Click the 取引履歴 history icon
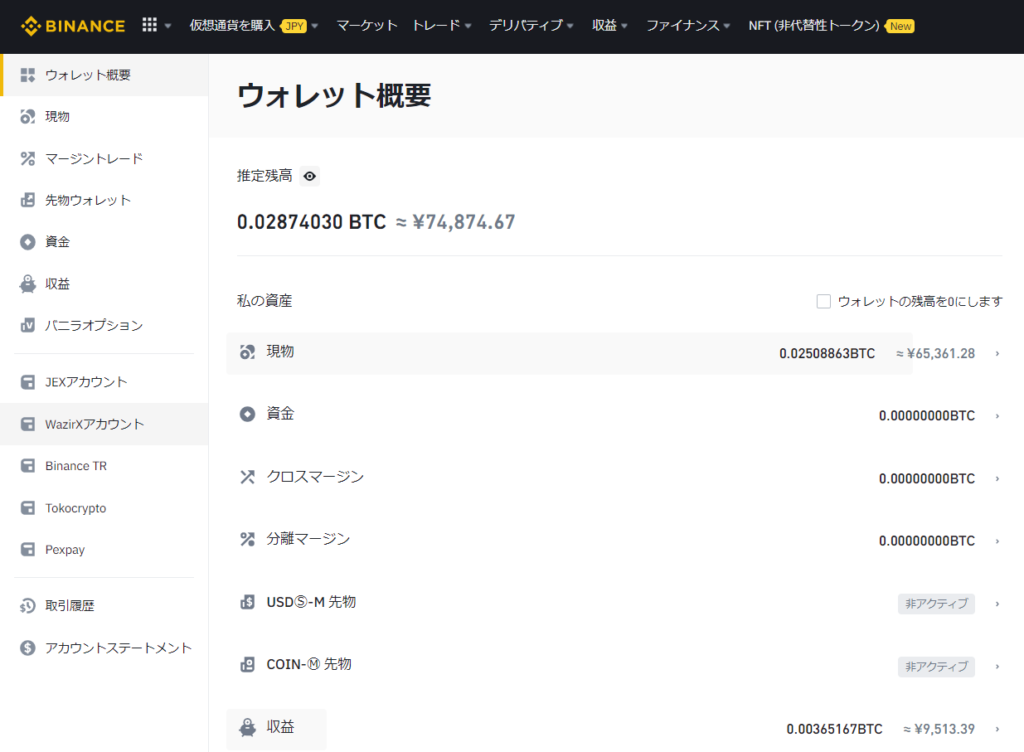1024x752 pixels. [28, 605]
